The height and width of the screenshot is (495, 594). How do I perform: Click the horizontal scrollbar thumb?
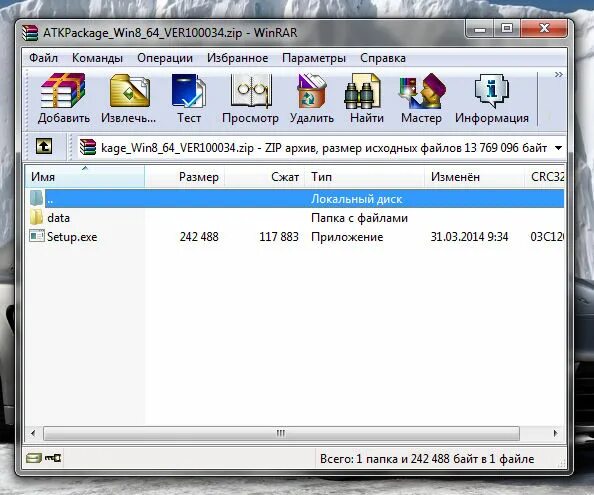coord(281,433)
